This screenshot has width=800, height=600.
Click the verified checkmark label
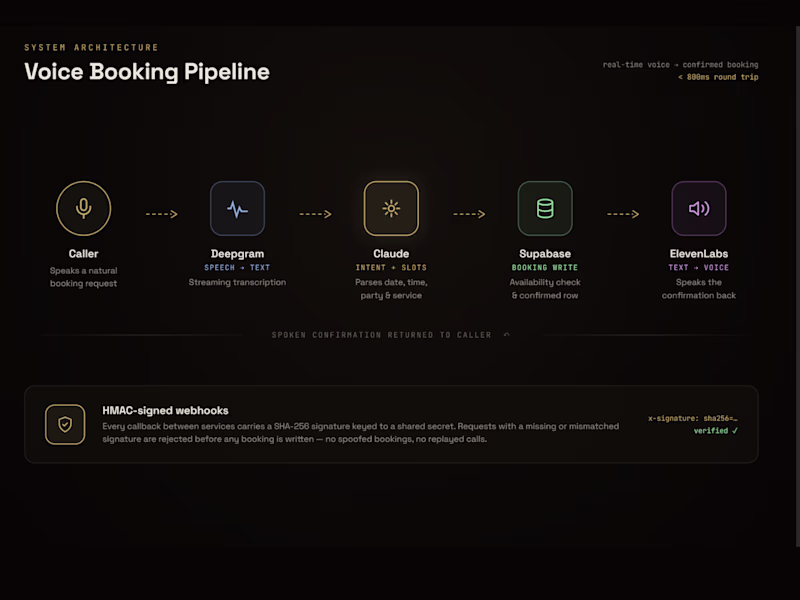tap(715, 431)
